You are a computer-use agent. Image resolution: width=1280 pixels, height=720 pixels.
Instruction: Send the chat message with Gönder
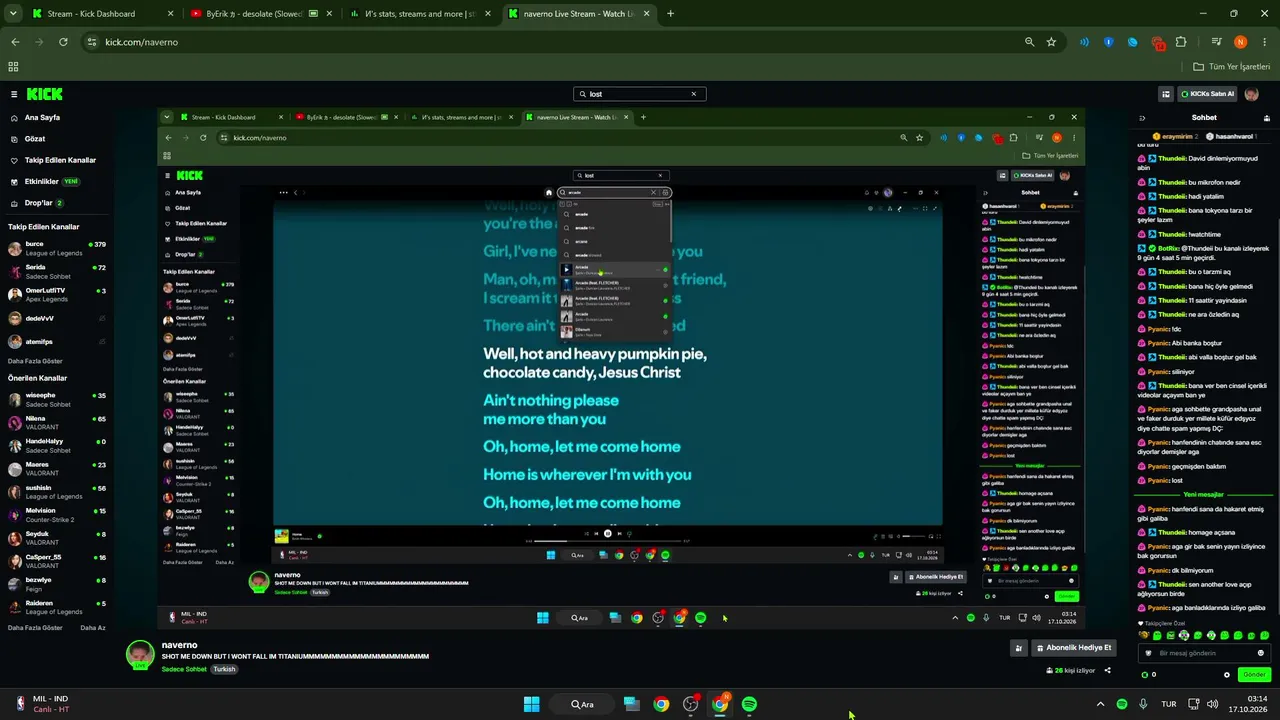pos(1254,675)
